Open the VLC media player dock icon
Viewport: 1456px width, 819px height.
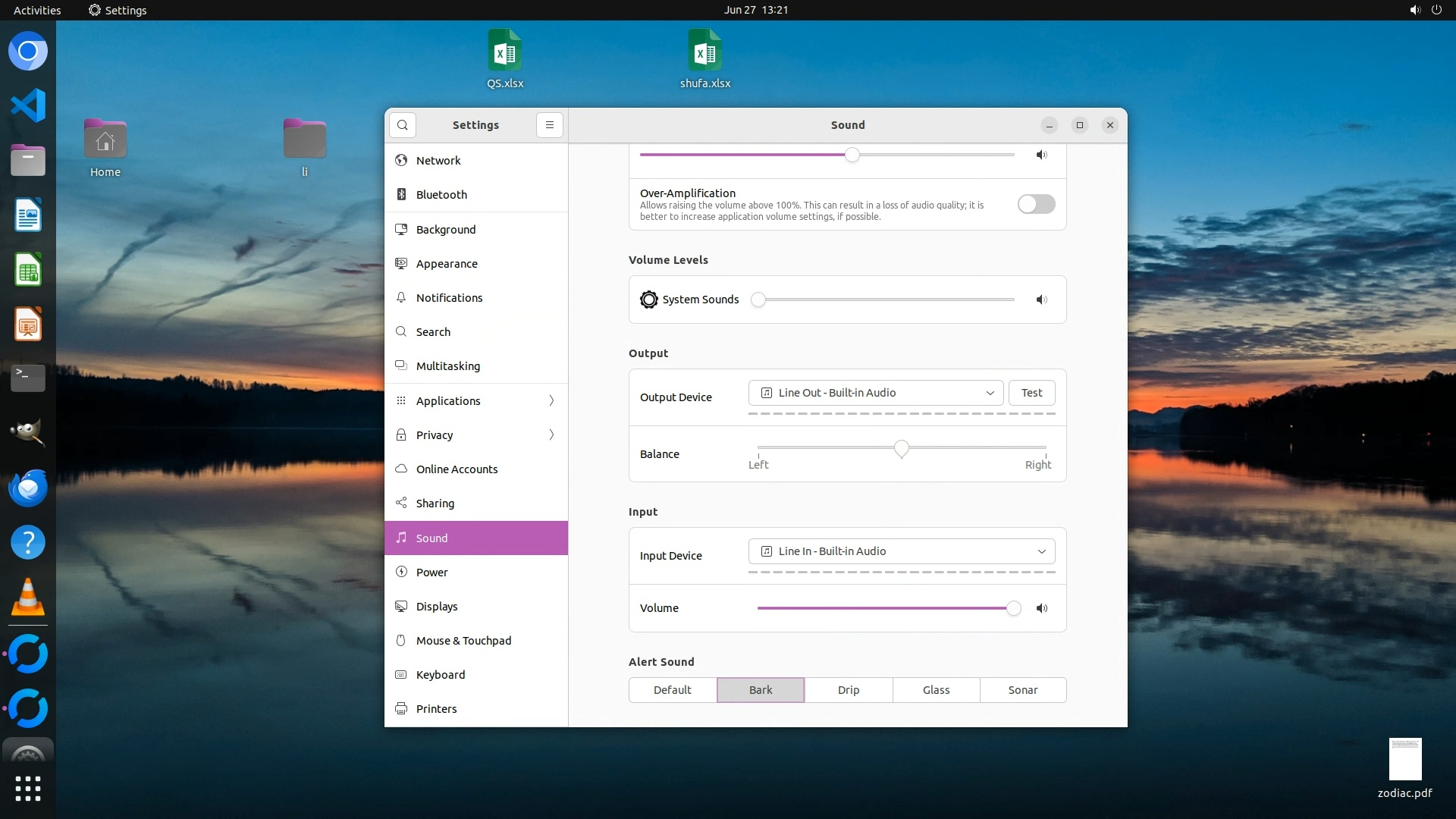(x=28, y=598)
